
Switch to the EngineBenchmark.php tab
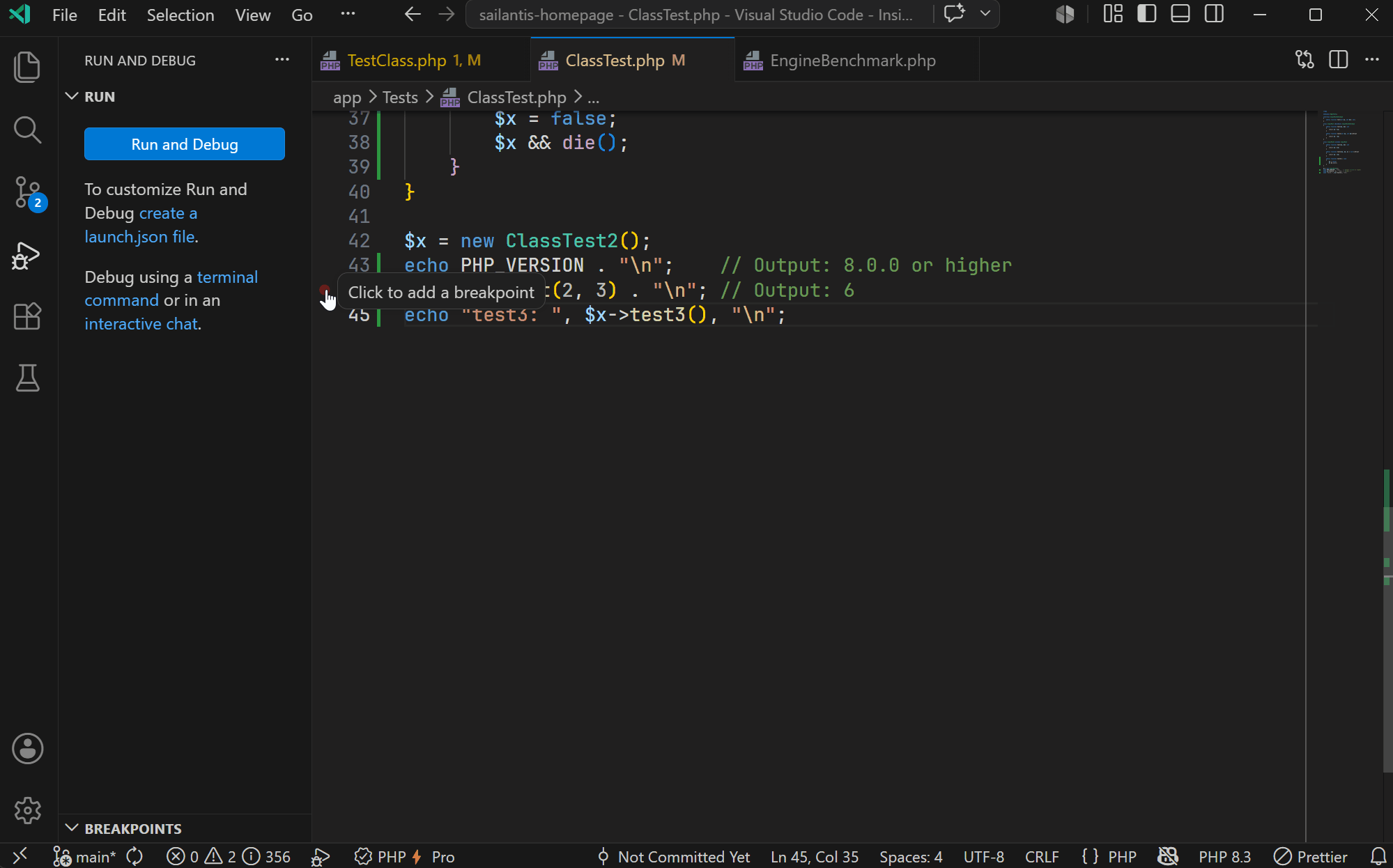(x=856, y=61)
